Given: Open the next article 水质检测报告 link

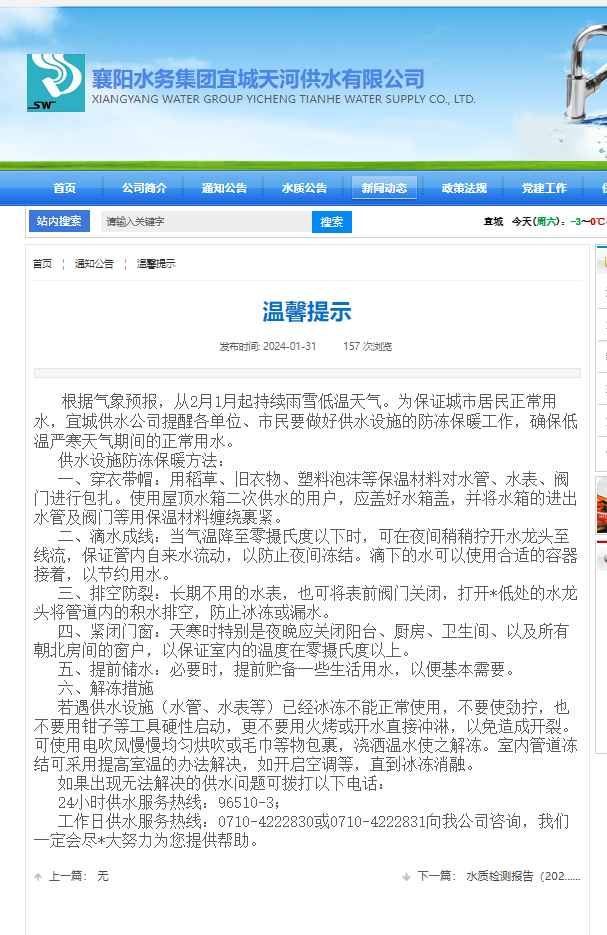Looking at the screenshot, I should pos(522,876).
